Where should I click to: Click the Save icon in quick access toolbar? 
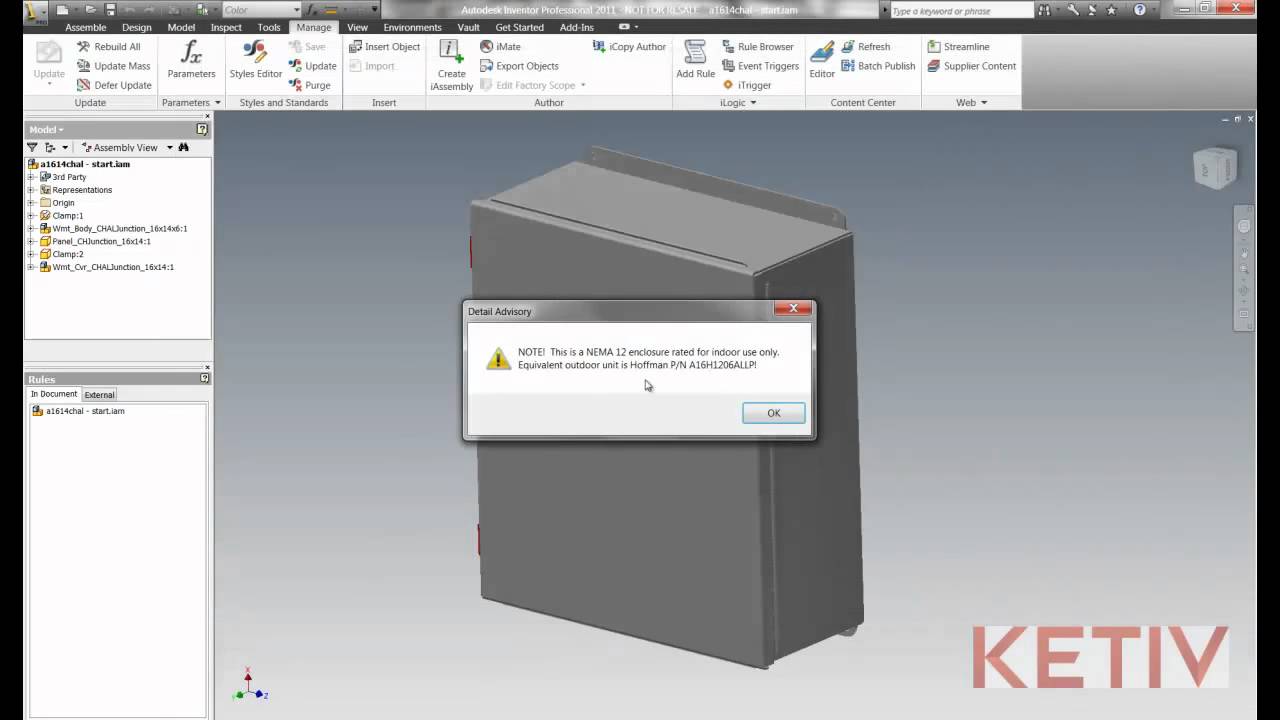click(x=111, y=10)
